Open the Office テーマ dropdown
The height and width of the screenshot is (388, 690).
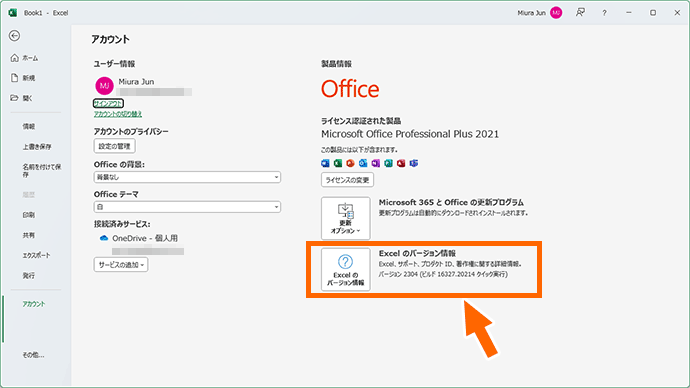click(x=187, y=207)
